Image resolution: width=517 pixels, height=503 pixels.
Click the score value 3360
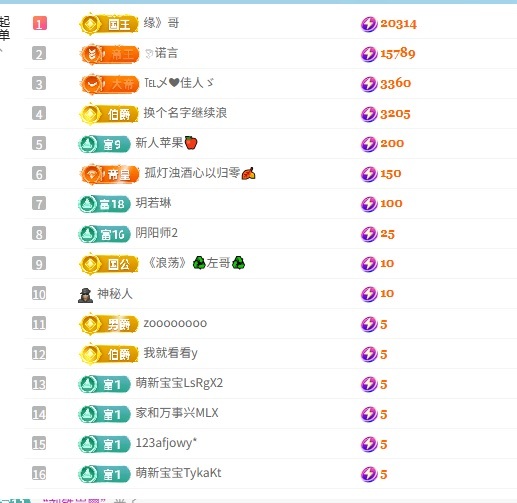(x=396, y=84)
